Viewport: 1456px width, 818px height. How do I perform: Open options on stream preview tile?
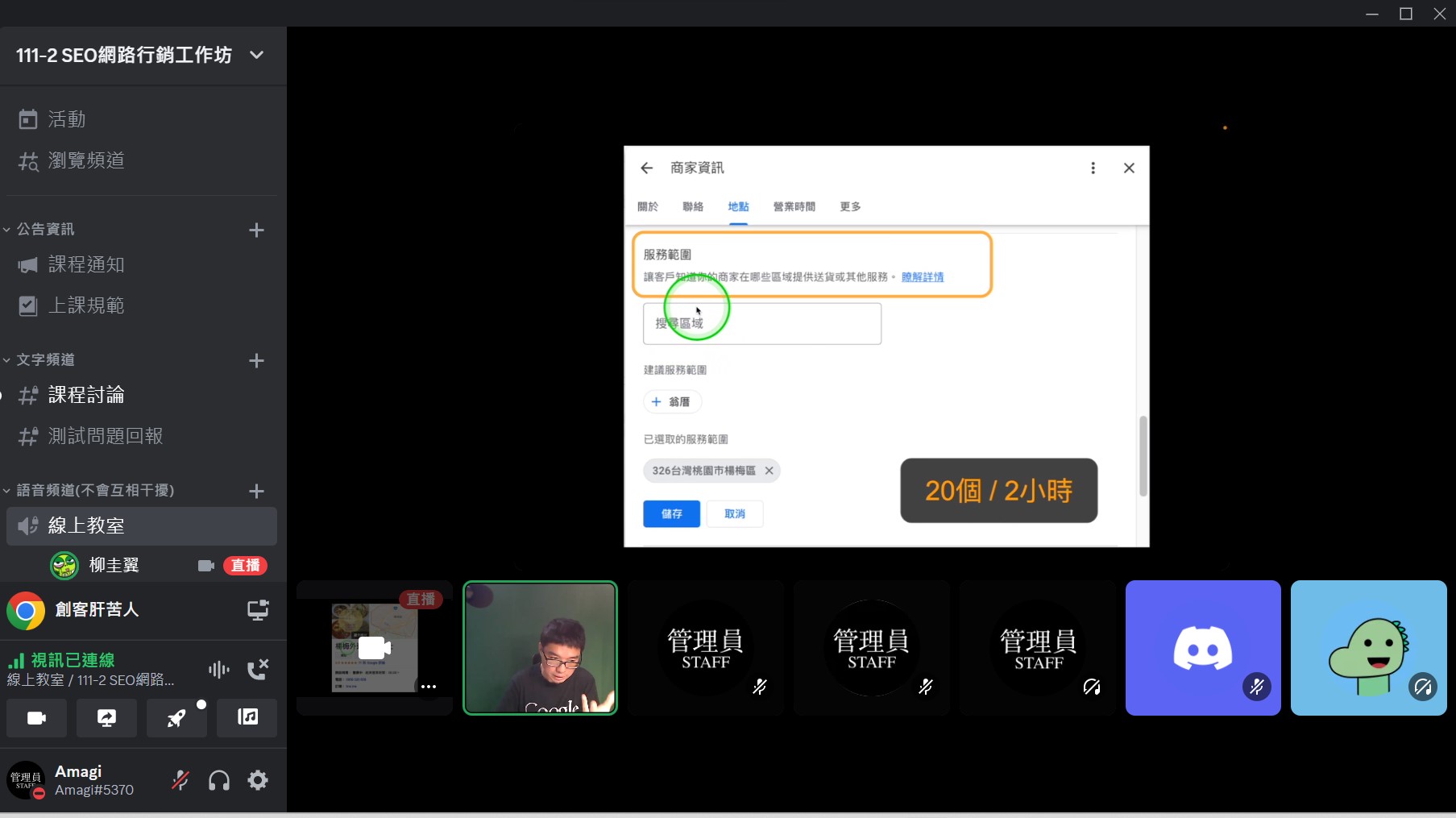429,687
